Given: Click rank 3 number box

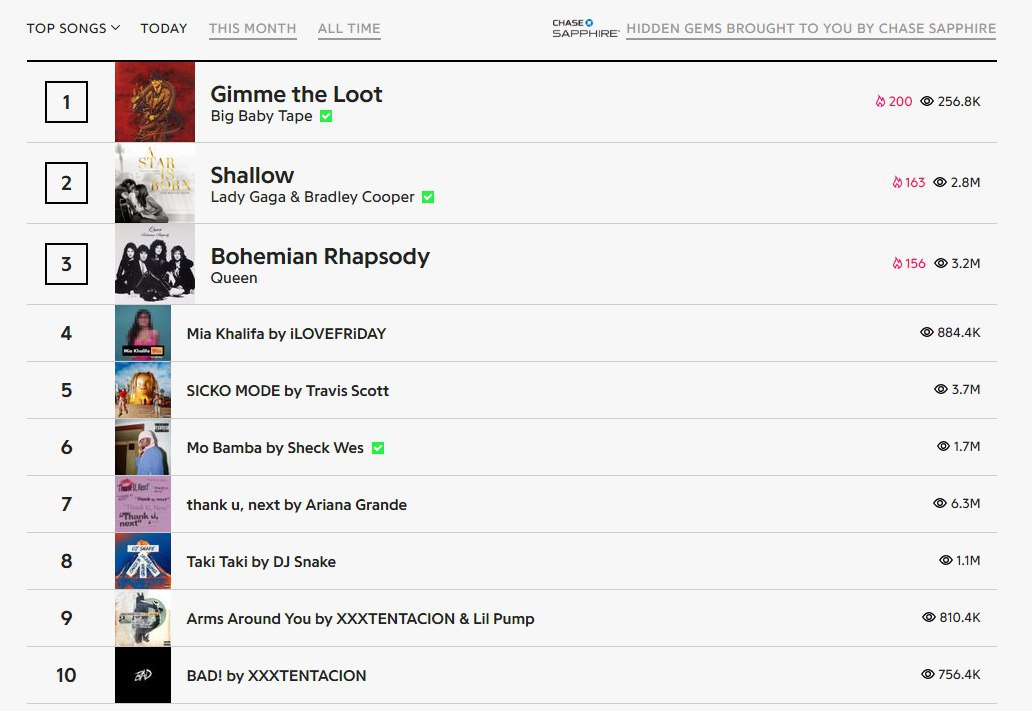Looking at the screenshot, I should (x=66, y=264).
